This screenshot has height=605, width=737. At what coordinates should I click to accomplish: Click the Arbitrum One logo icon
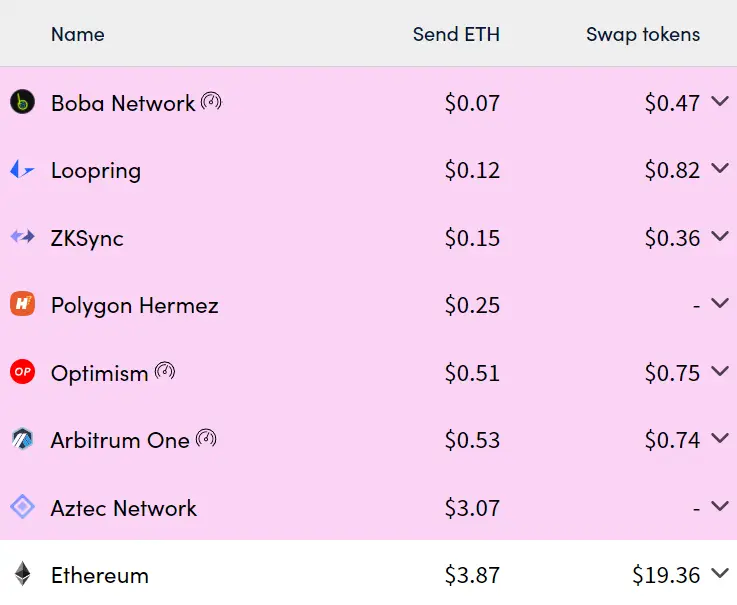(x=22, y=439)
